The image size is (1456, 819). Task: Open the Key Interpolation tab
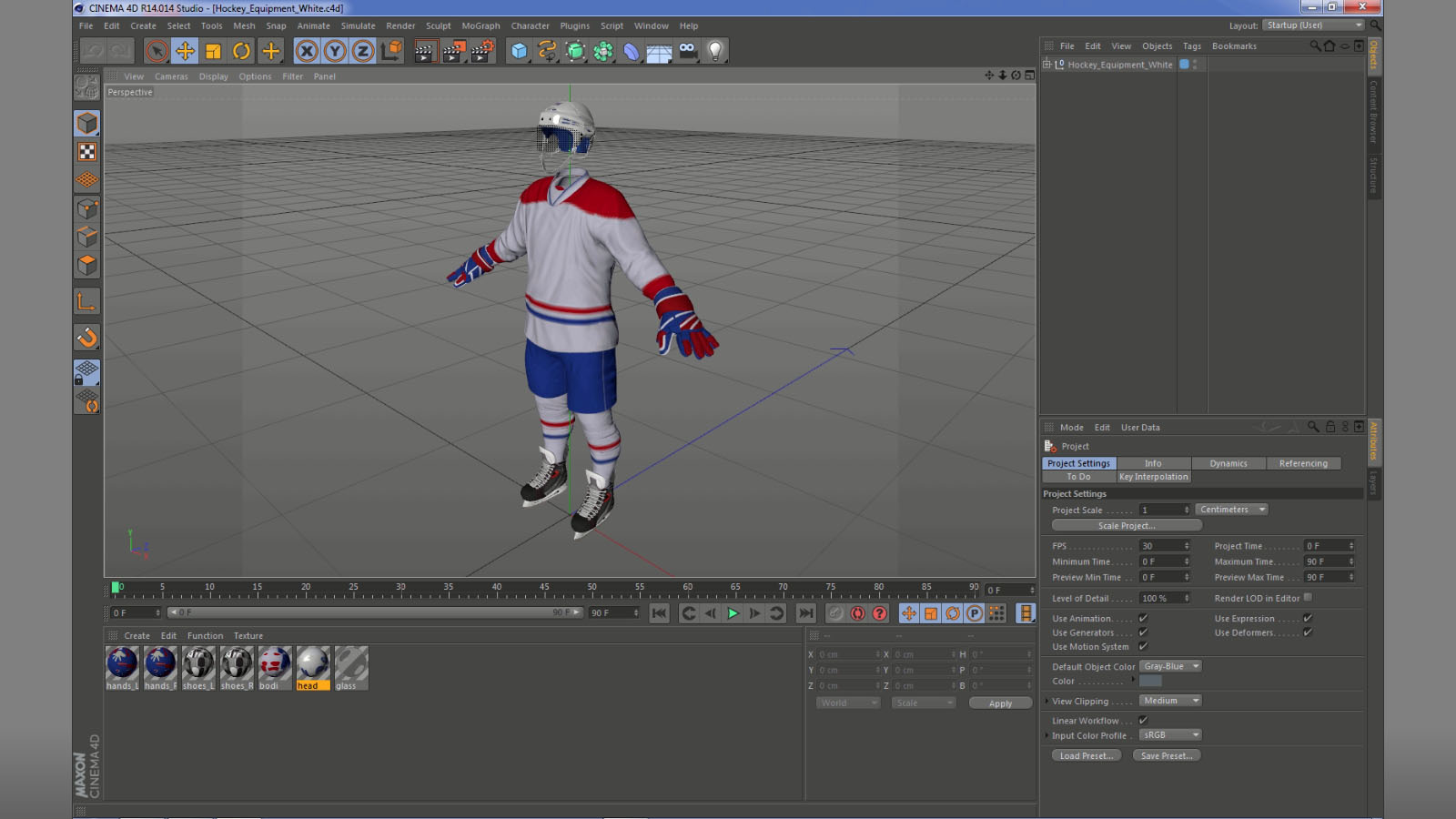tap(1153, 477)
